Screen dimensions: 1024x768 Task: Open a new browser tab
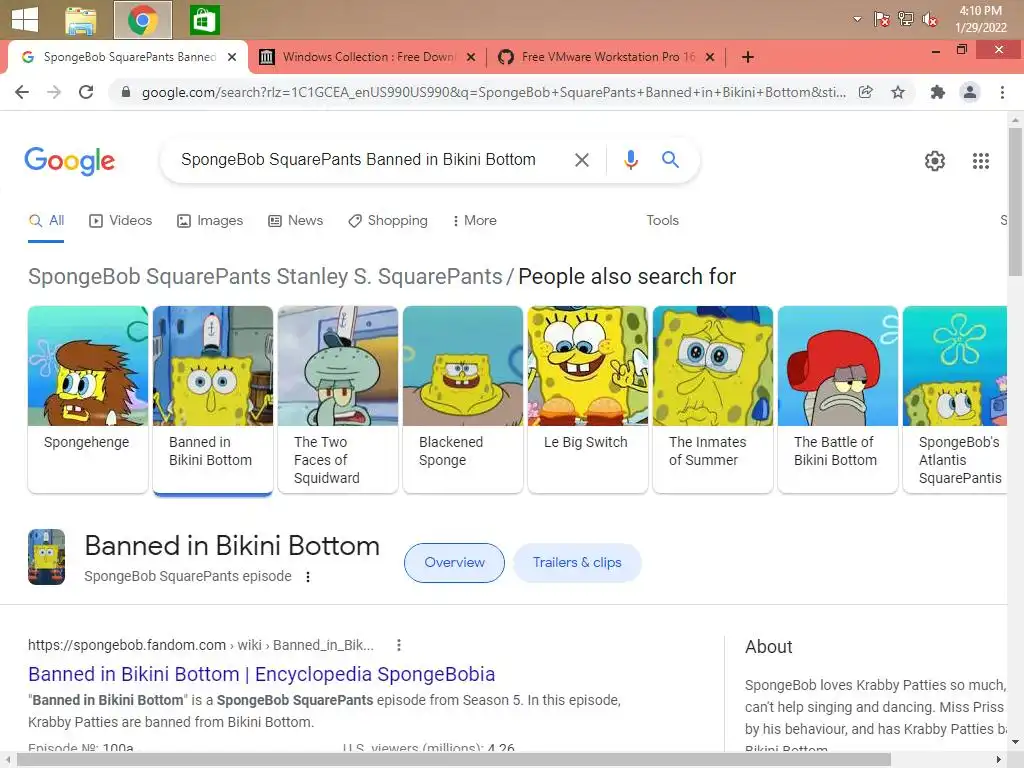(x=748, y=57)
